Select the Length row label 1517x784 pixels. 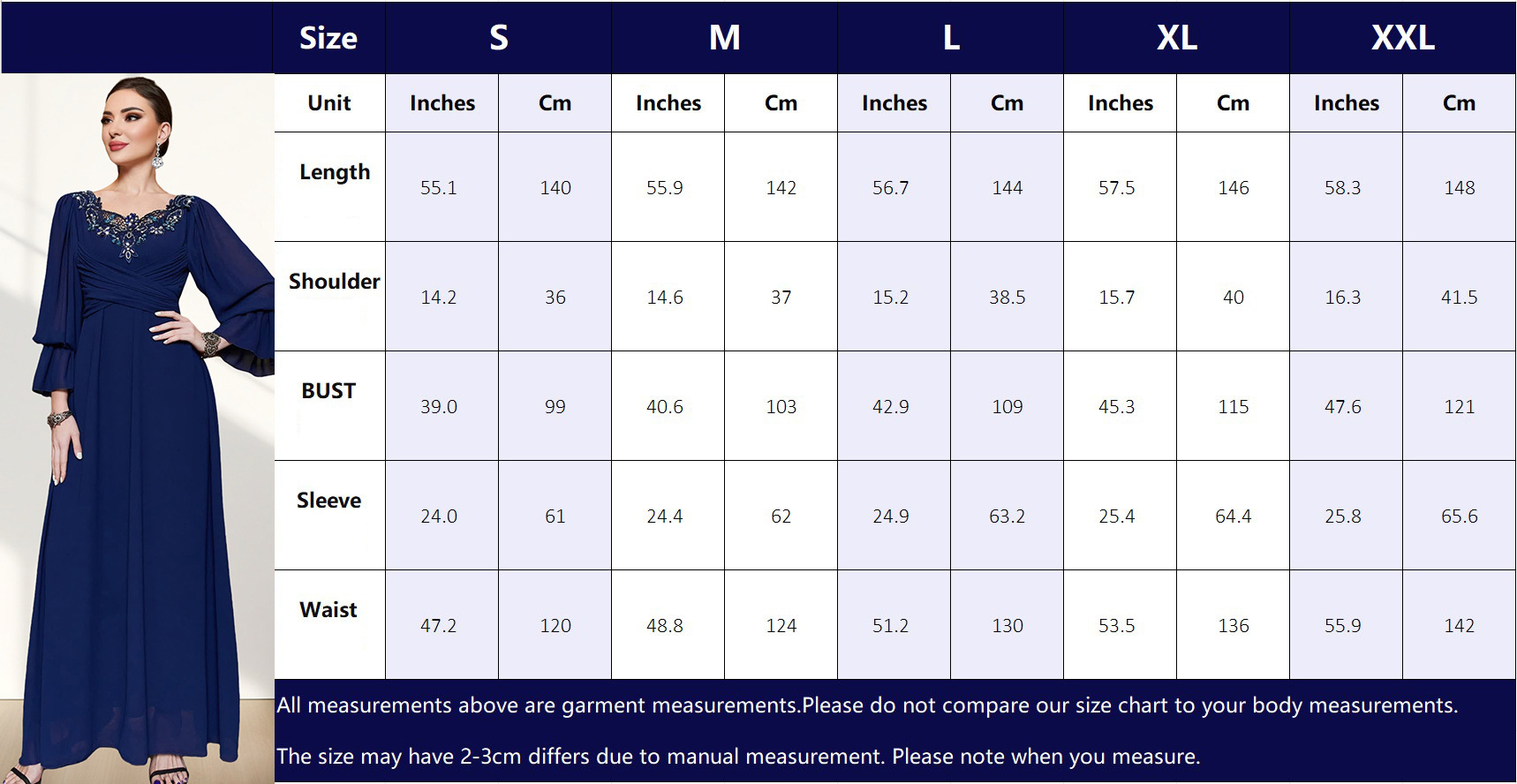[334, 172]
